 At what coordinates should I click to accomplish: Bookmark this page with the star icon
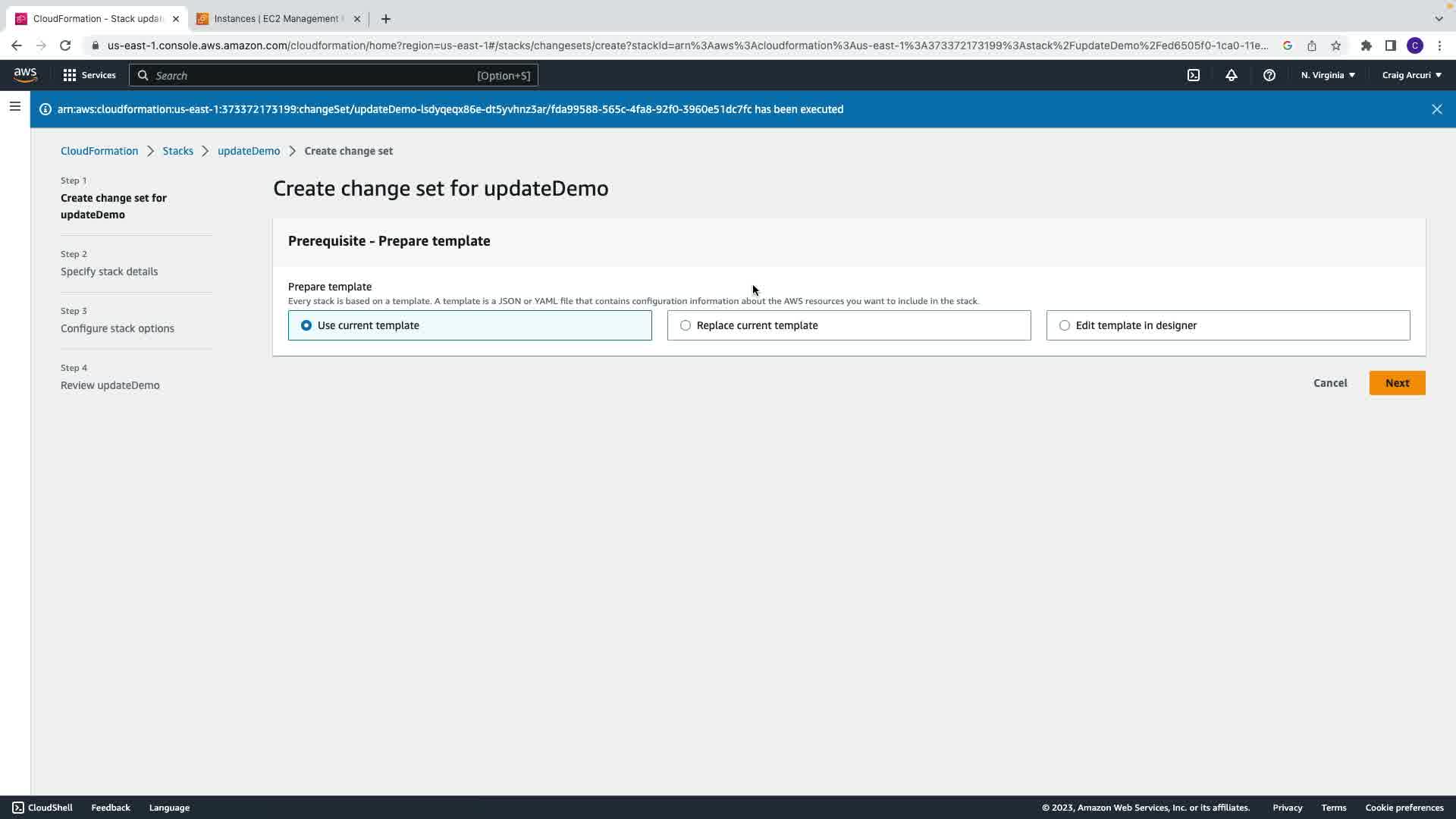point(1335,45)
